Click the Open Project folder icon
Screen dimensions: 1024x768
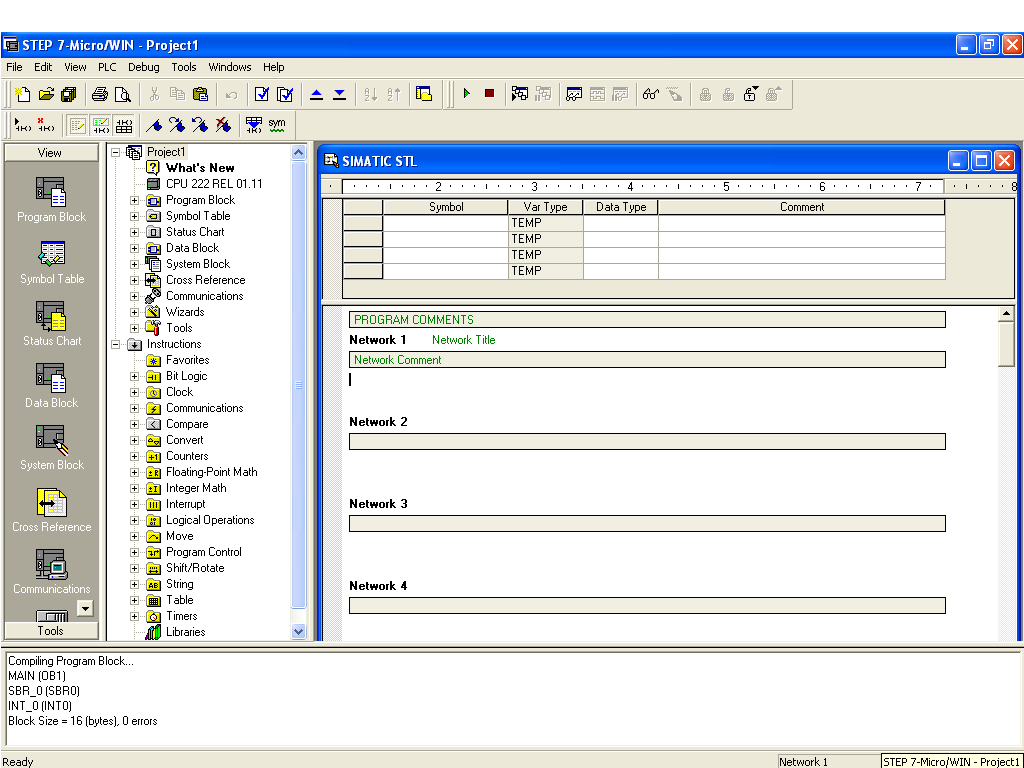[46, 95]
